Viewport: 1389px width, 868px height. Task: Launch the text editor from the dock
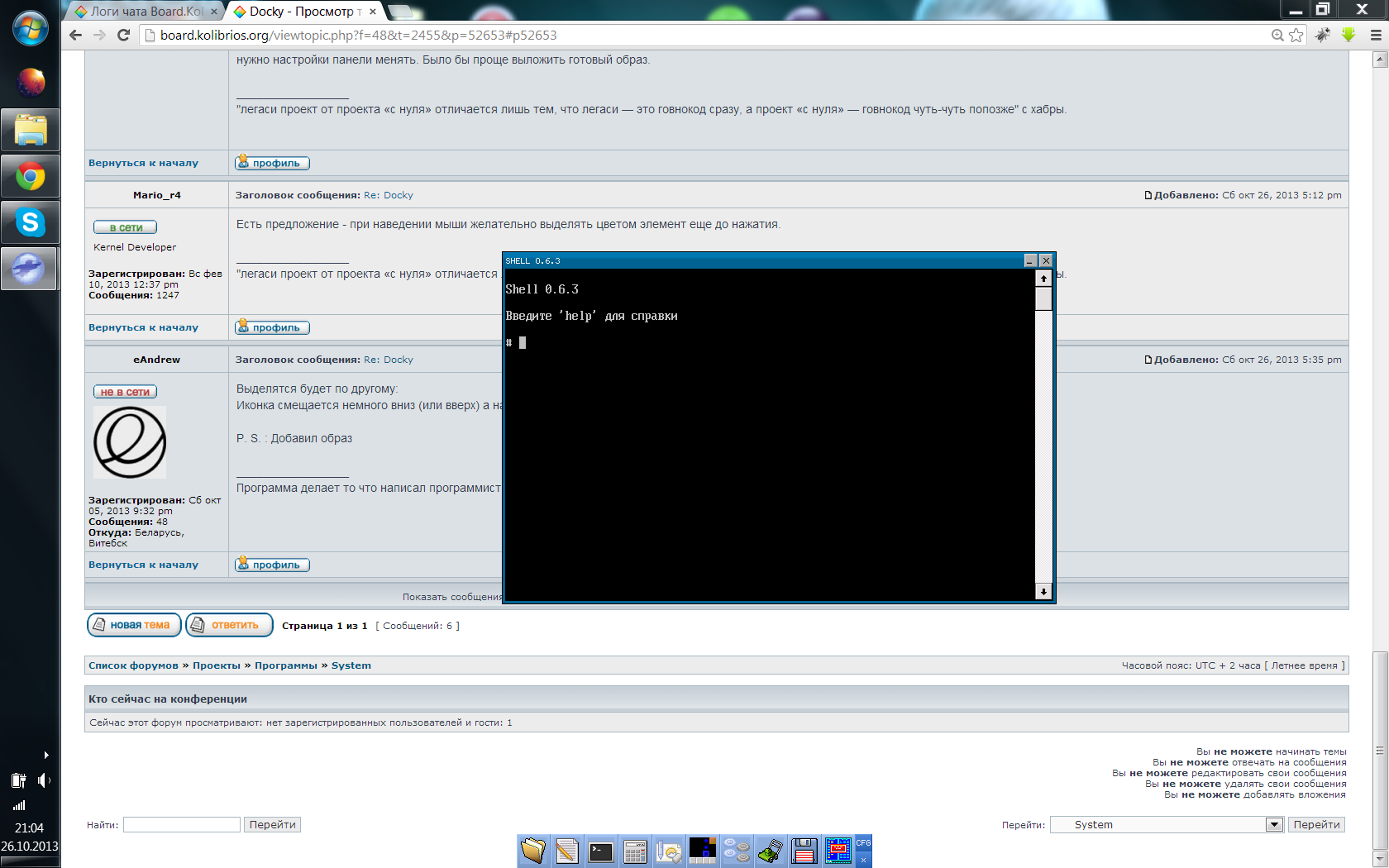point(567,851)
